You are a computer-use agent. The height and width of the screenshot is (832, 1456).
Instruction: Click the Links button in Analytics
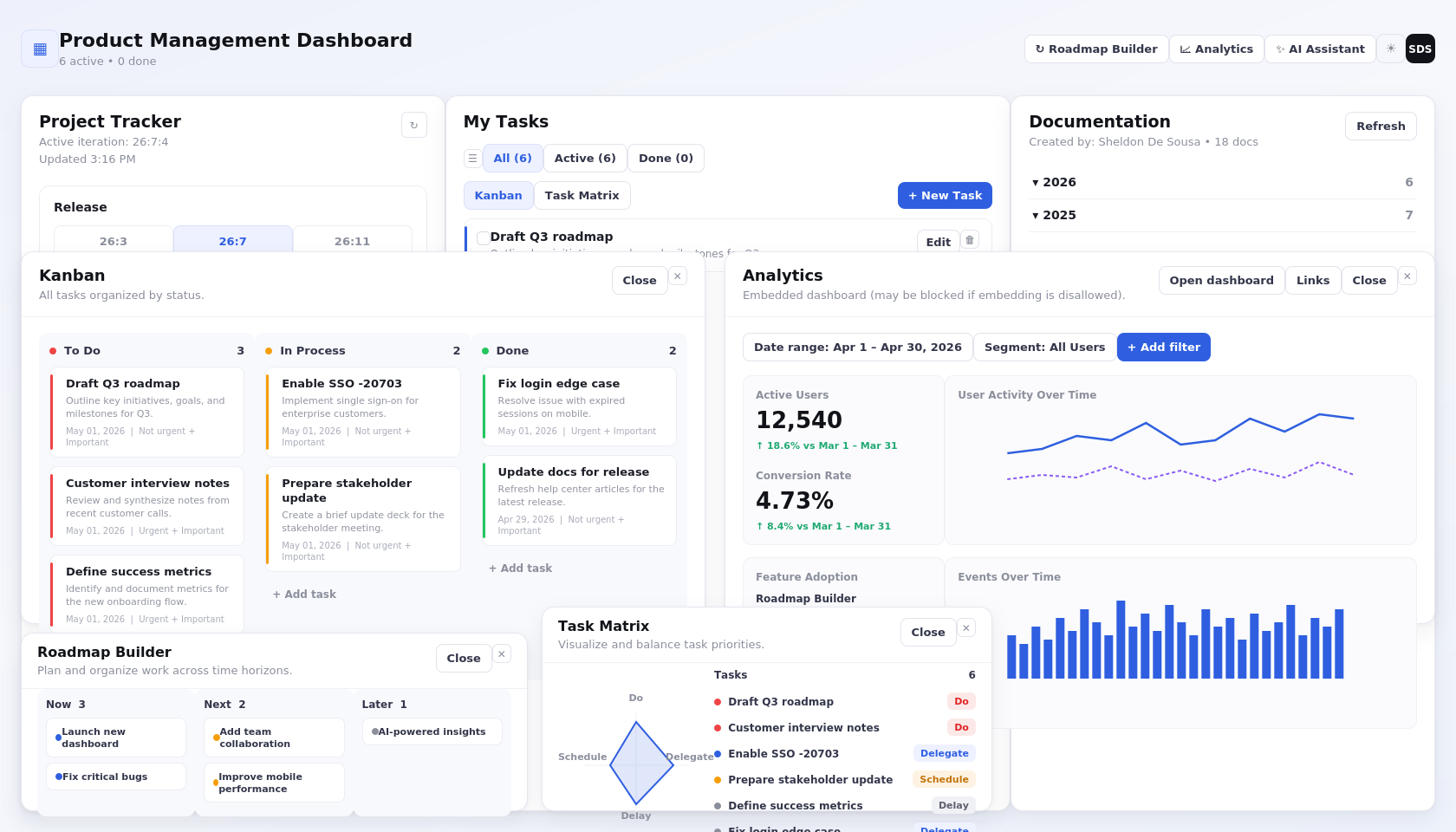click(x=1313, y=281)
